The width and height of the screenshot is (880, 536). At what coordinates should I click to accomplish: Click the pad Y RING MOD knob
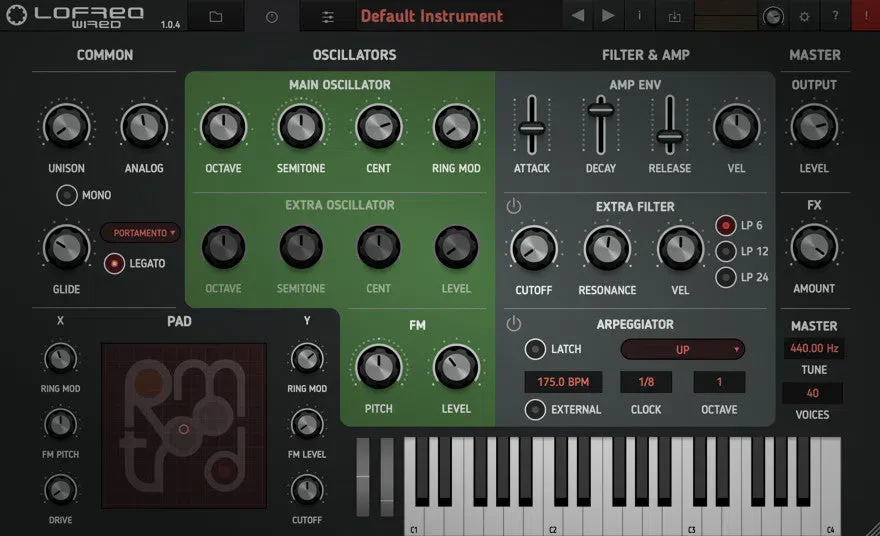[307, 359]
